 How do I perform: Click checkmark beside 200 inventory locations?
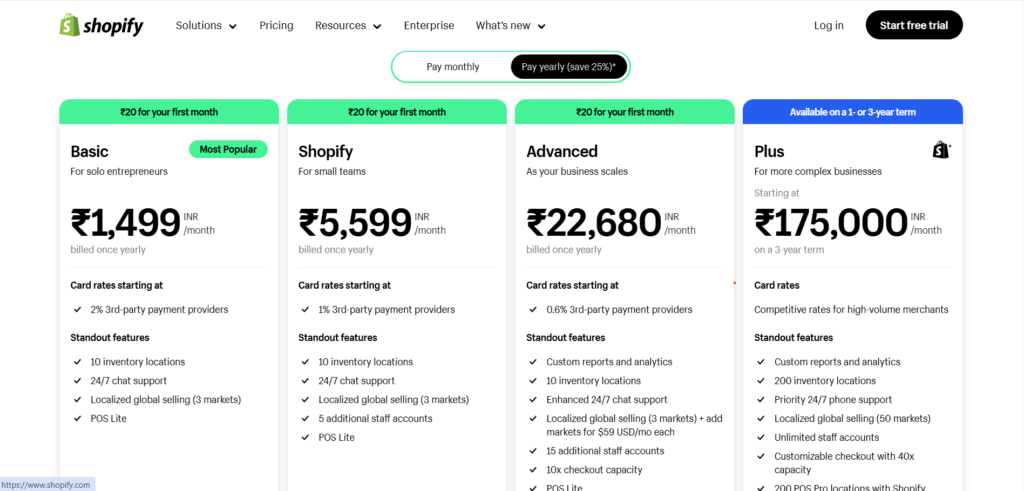pyautogui.click(x=761, y=381)
